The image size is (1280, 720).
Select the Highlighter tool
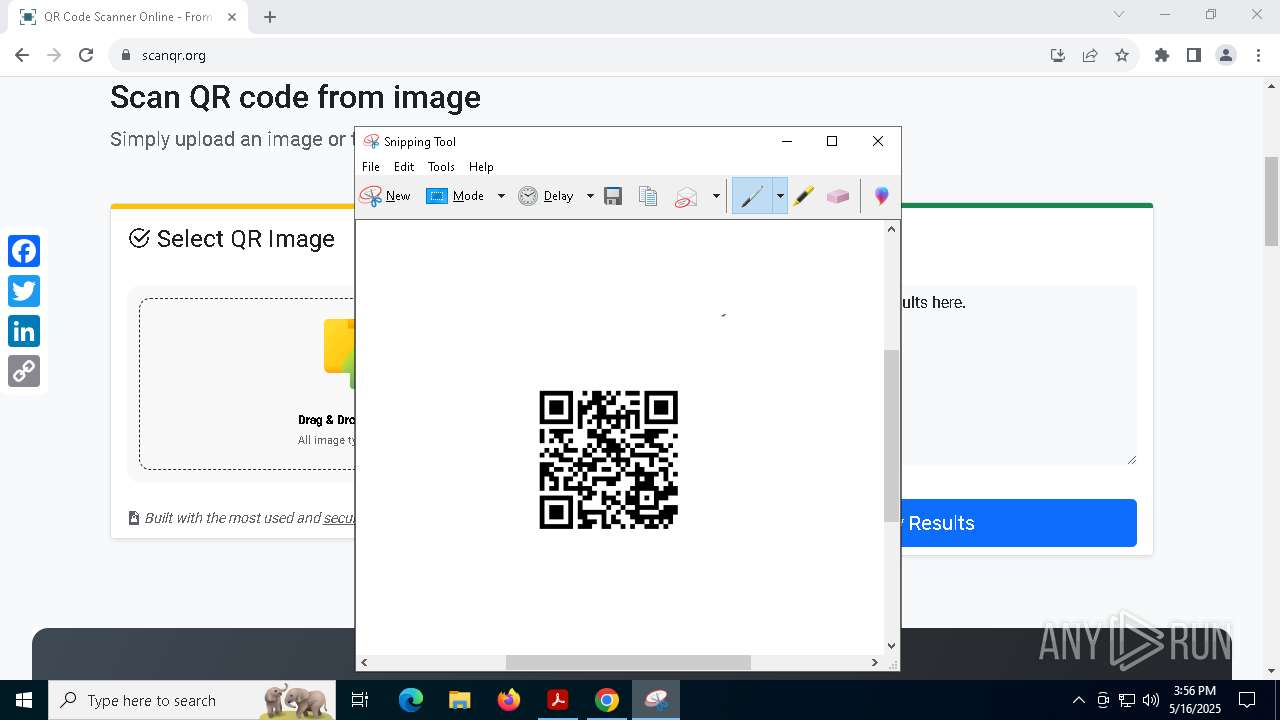tap(804, 196)
